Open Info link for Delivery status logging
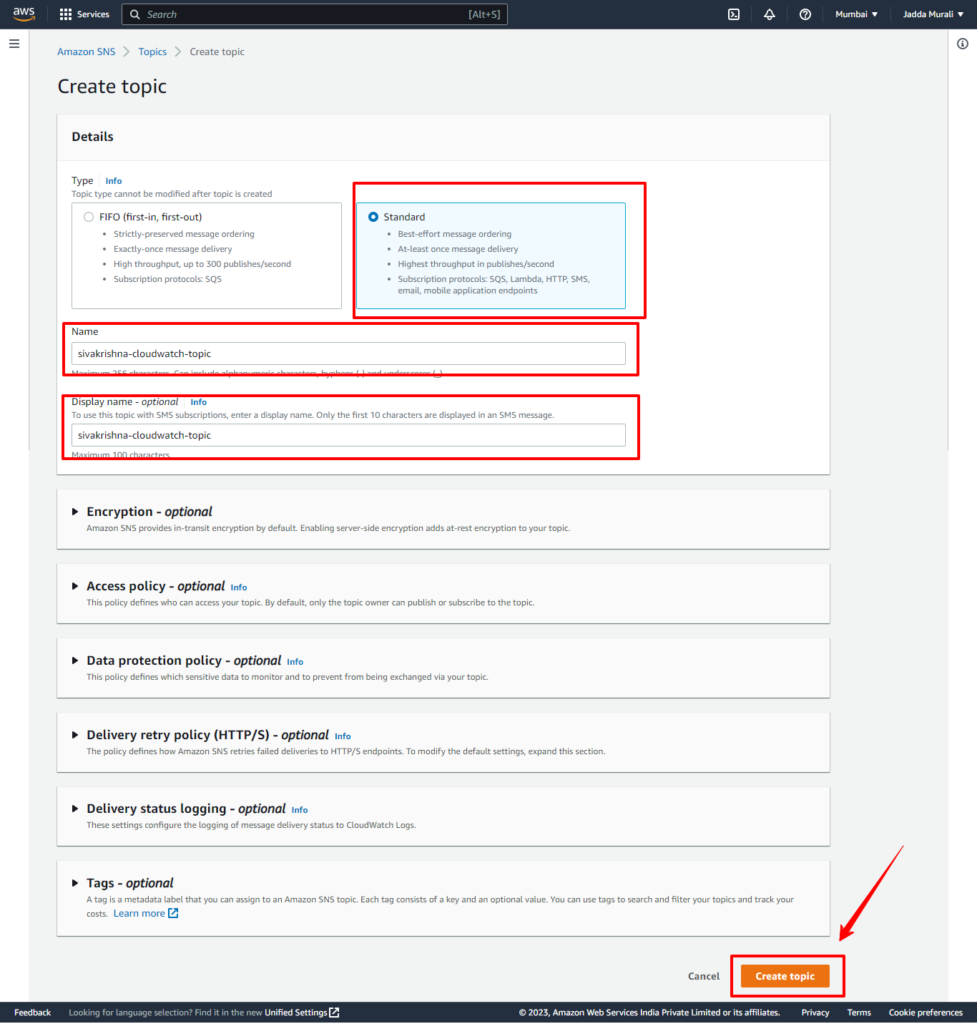Screen dimensions: 977x1024 tap(300, 810)
